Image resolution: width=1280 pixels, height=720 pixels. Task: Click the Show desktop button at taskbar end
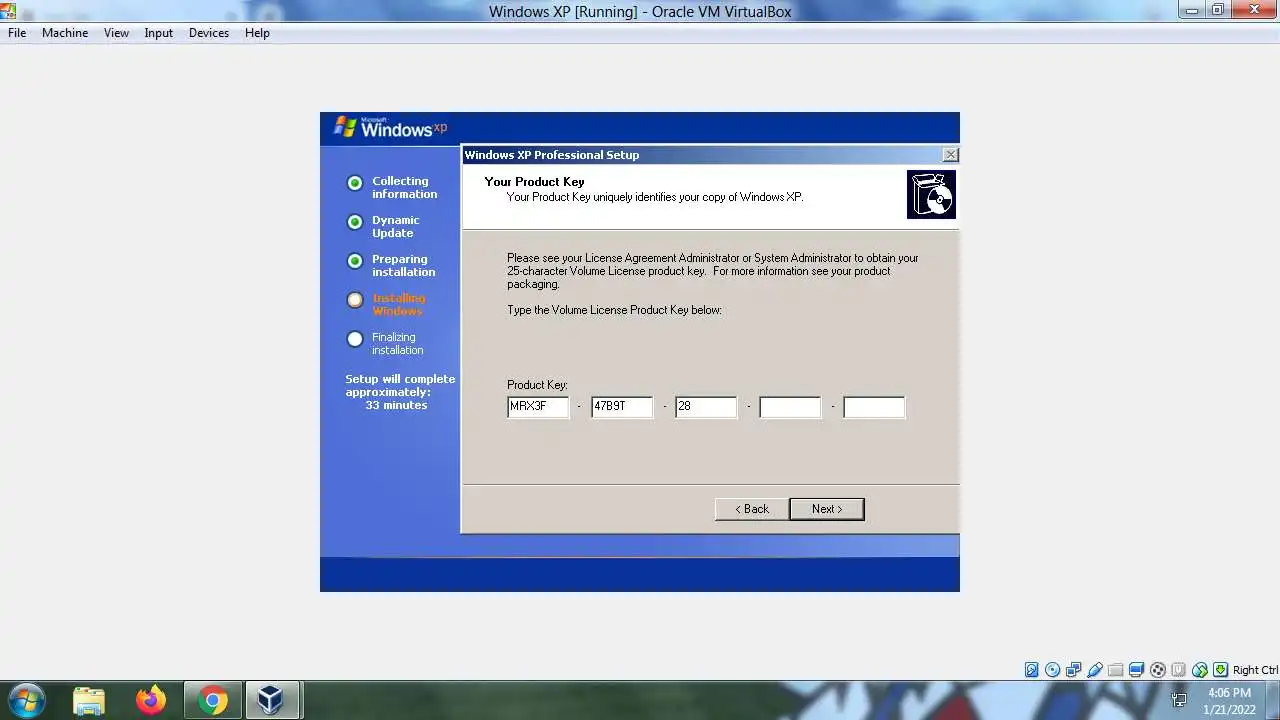coord(1273,700)
